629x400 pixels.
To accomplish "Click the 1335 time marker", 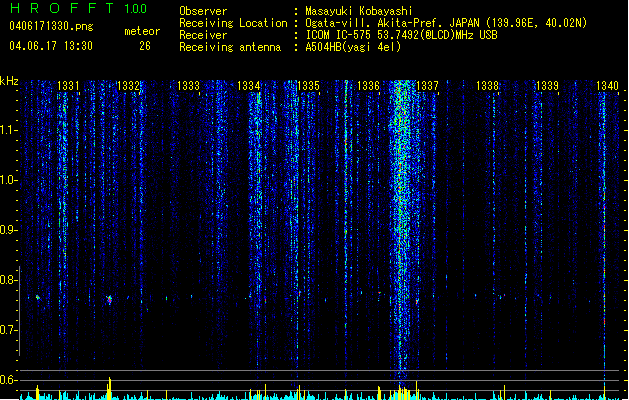I will click(308, 85).
